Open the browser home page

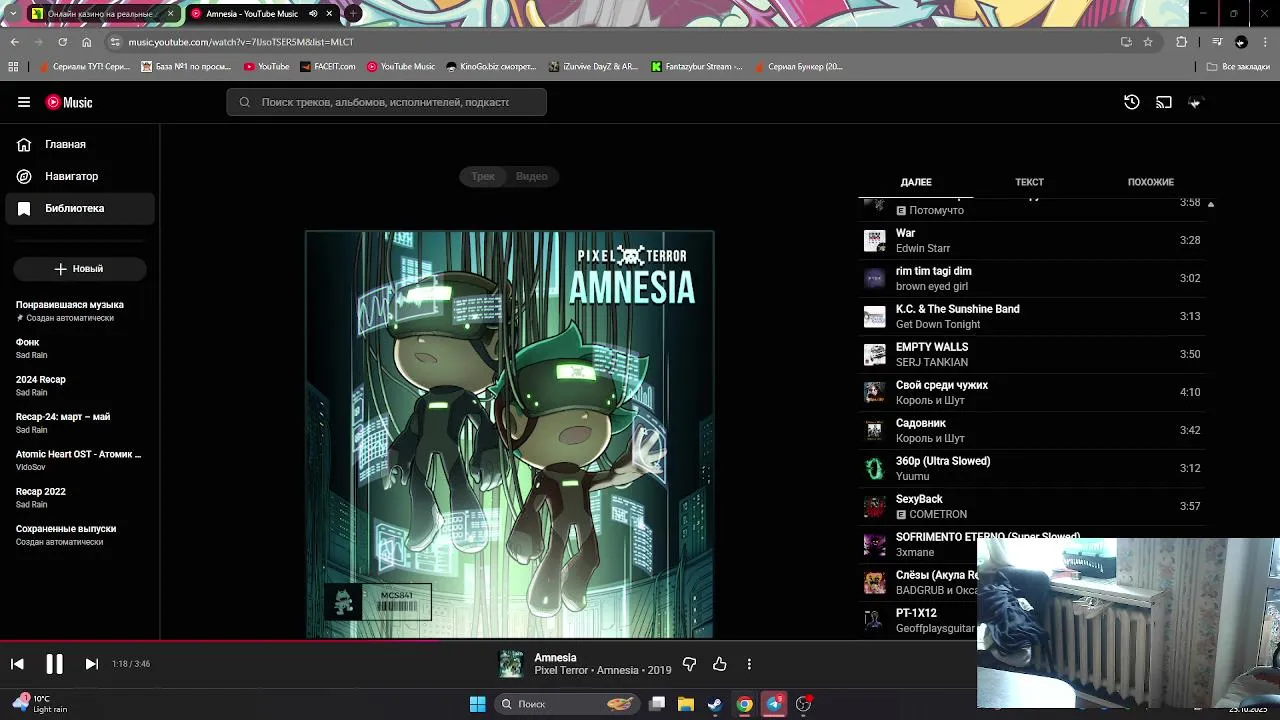[x=87, y=42]
